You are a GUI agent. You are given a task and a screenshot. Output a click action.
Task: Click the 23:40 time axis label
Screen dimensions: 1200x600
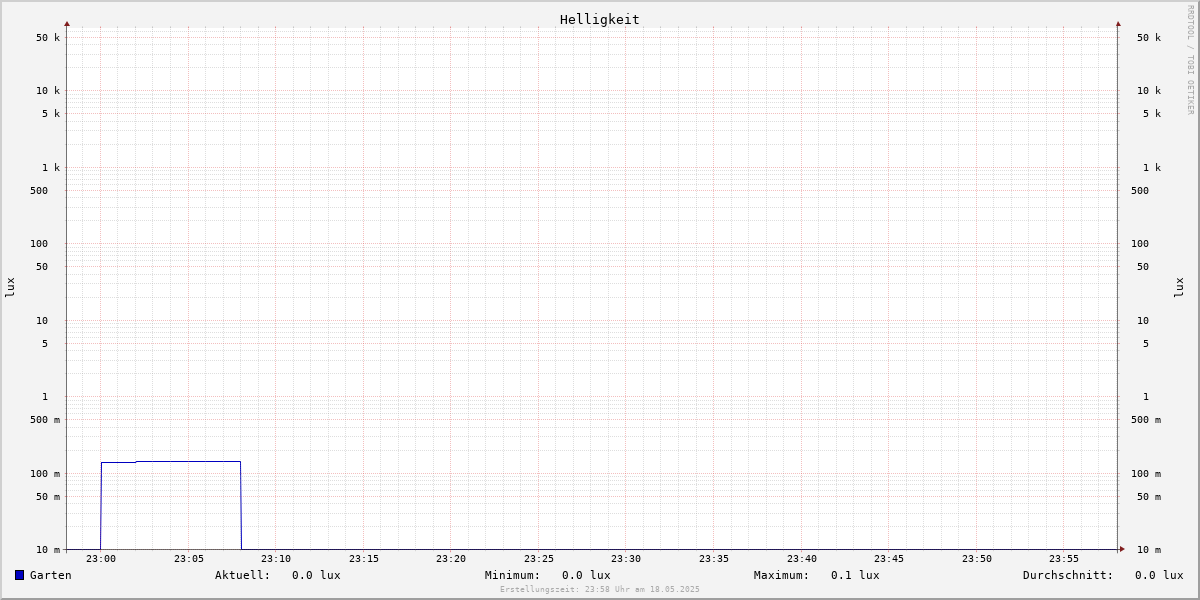(x=802, y=559)
